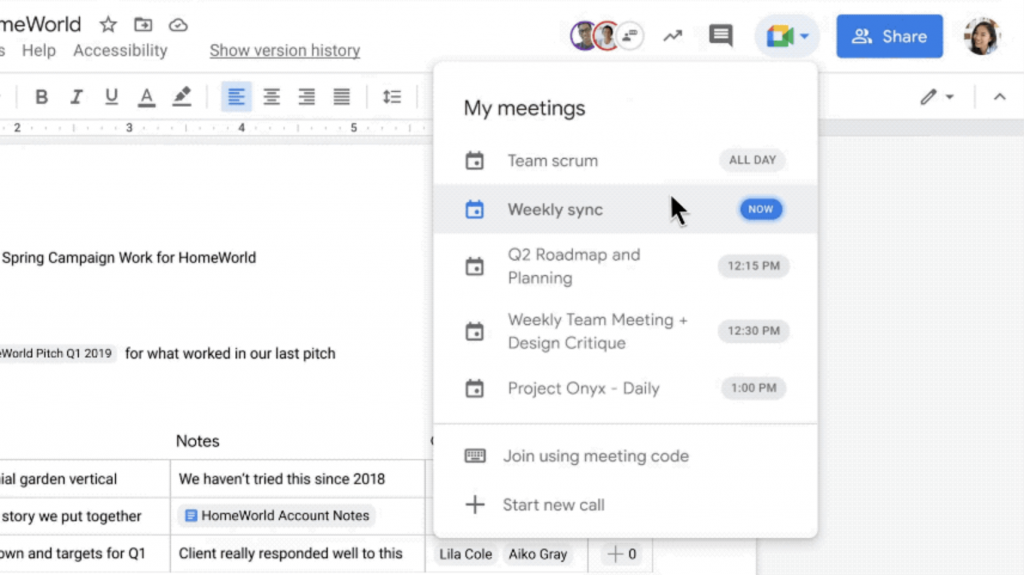Click the 12:30 PM time badge
This screenshot has width=1024, height=575.
[x=754, y=331]
